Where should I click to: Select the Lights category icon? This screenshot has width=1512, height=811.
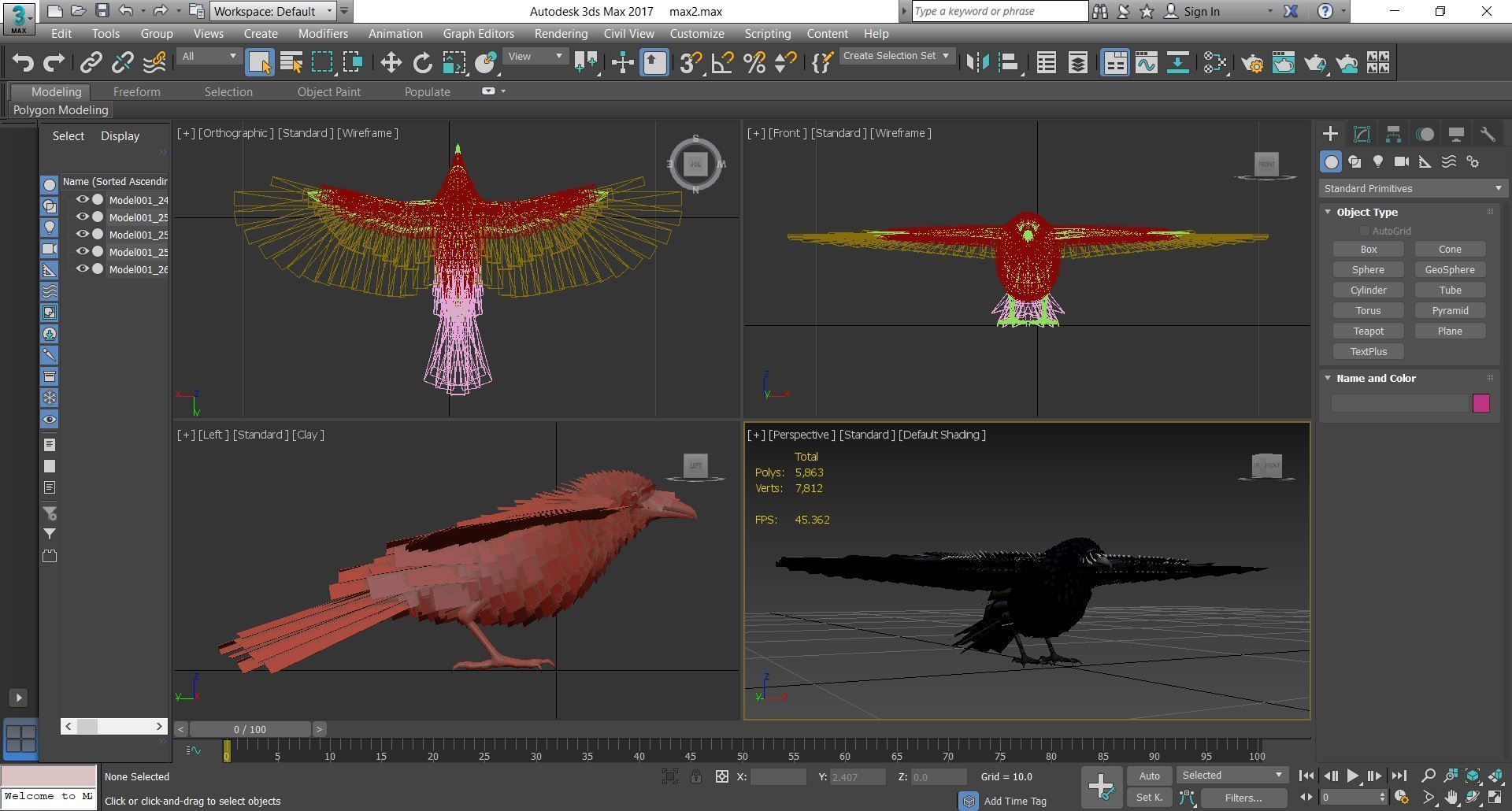pos(1378,161)
